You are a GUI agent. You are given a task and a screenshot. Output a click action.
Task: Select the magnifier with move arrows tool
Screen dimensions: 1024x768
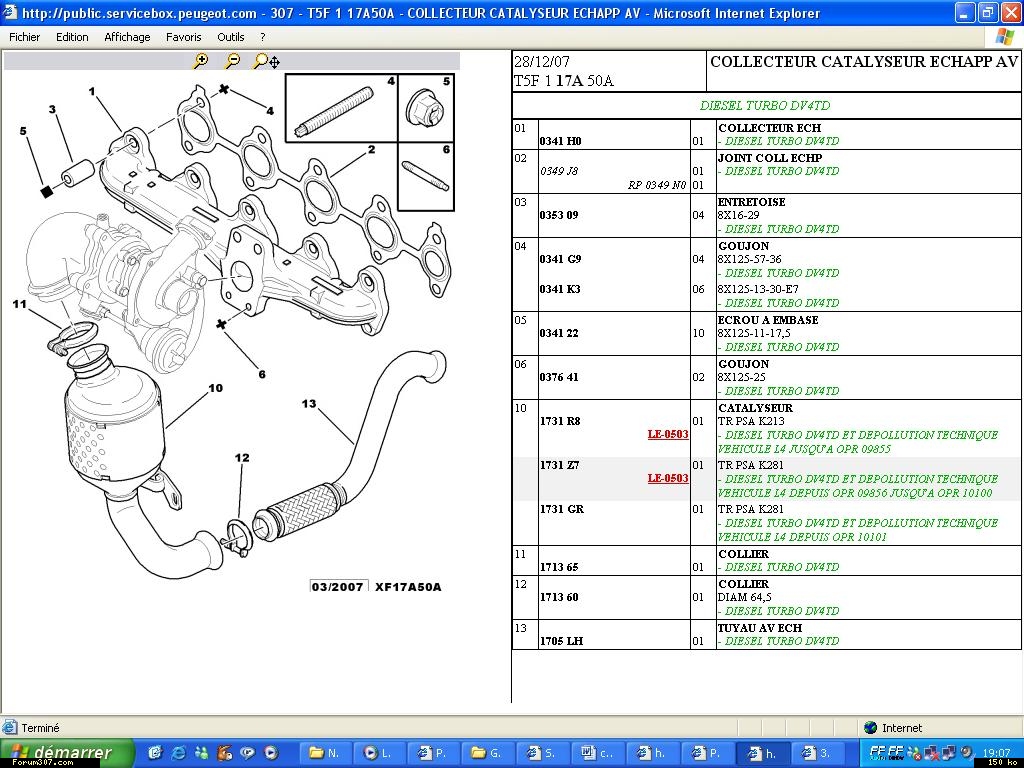pyautogui.click(x=266, y=61)
